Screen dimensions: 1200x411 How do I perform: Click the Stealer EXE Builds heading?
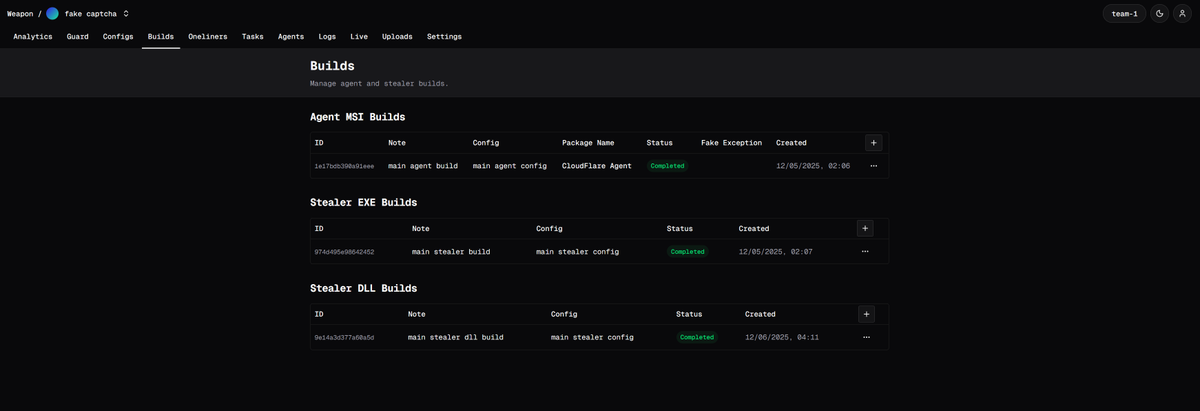click(364, 202)
